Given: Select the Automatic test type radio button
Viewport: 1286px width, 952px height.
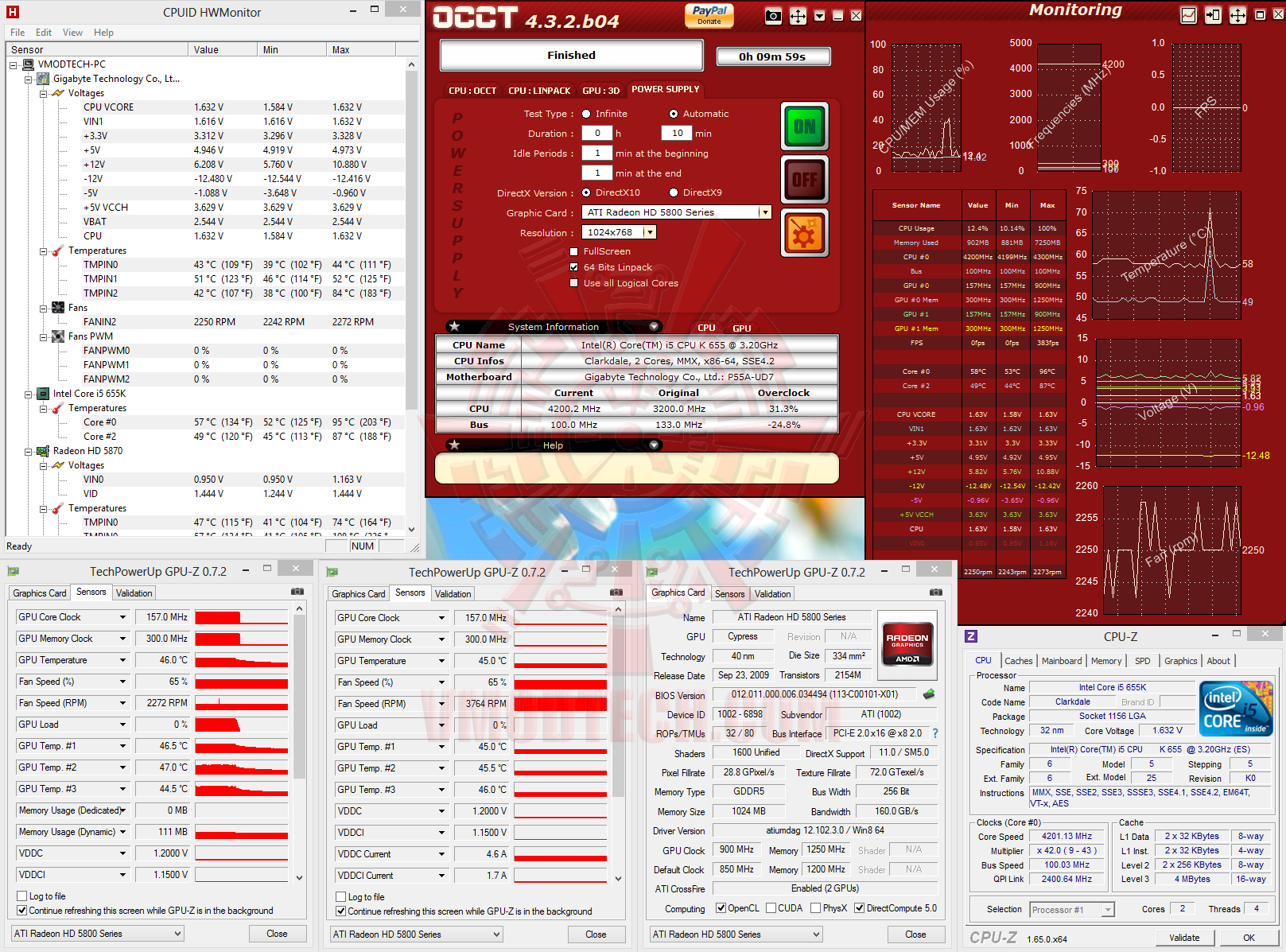Looking at the screenshot, I should coord(674,114).
